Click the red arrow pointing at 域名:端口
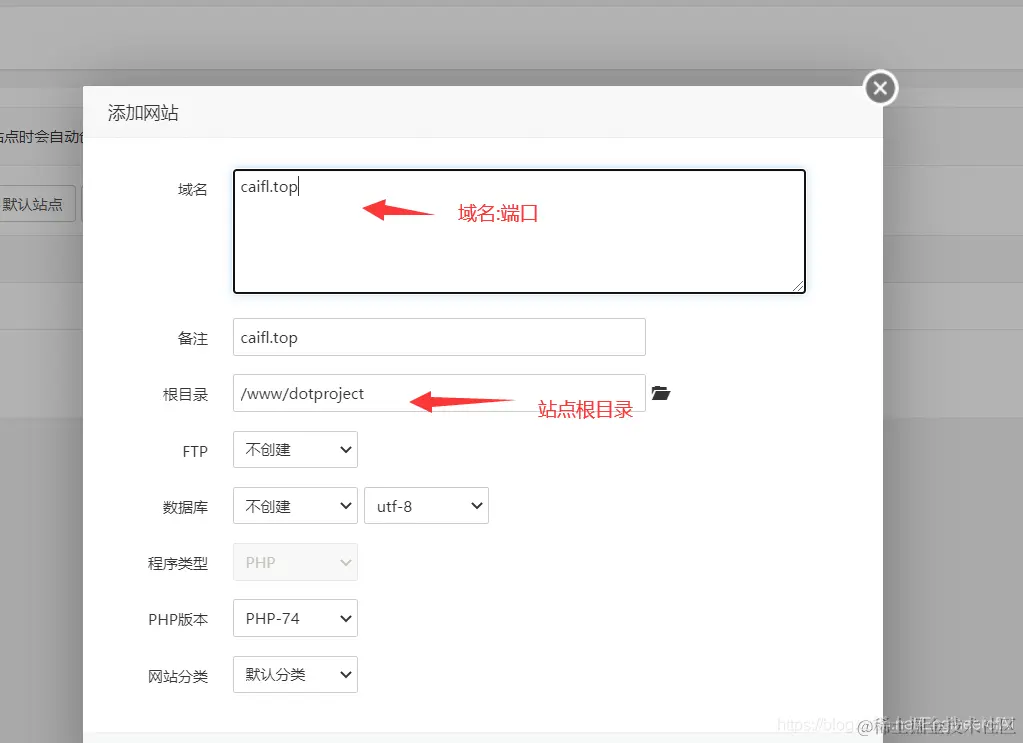Viewport: 1023px width, 743px height. [x=395, y=210]
